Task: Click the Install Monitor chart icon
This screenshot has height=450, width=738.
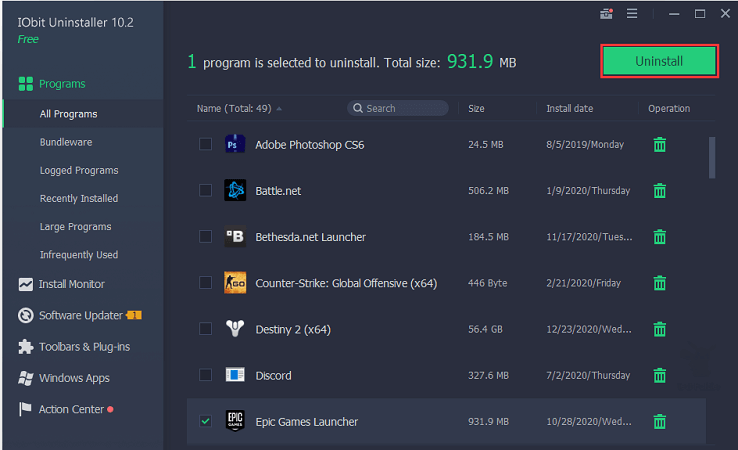Action: coord(25,284)
